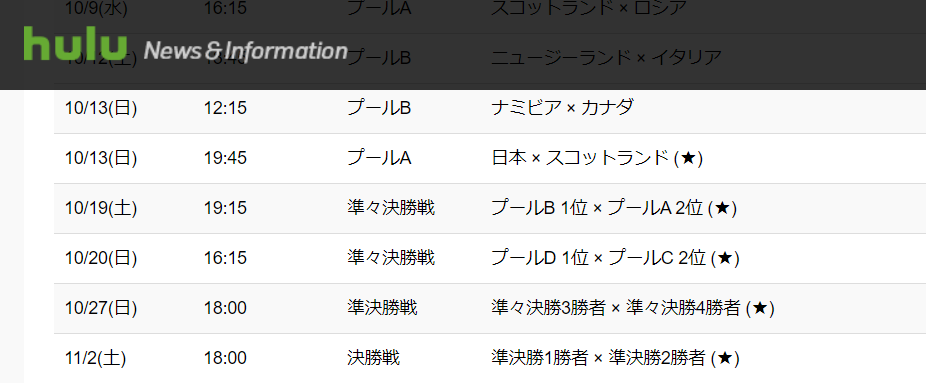This screenshot has height=383, width=926.
Task: Click the star next to 日本 × スコットランド
Action: point(688,158)
